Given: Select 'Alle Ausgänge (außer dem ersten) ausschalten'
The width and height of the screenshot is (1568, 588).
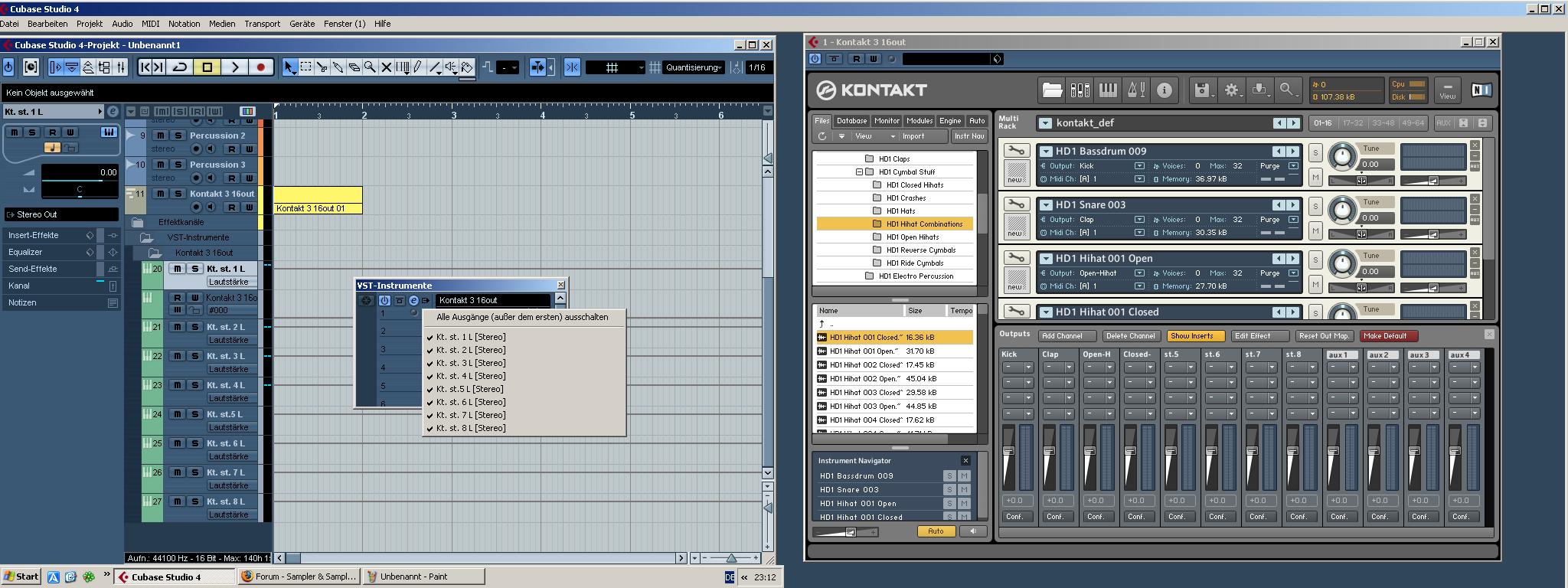Looking at the screenshot, I should click(x=522, y=317).
